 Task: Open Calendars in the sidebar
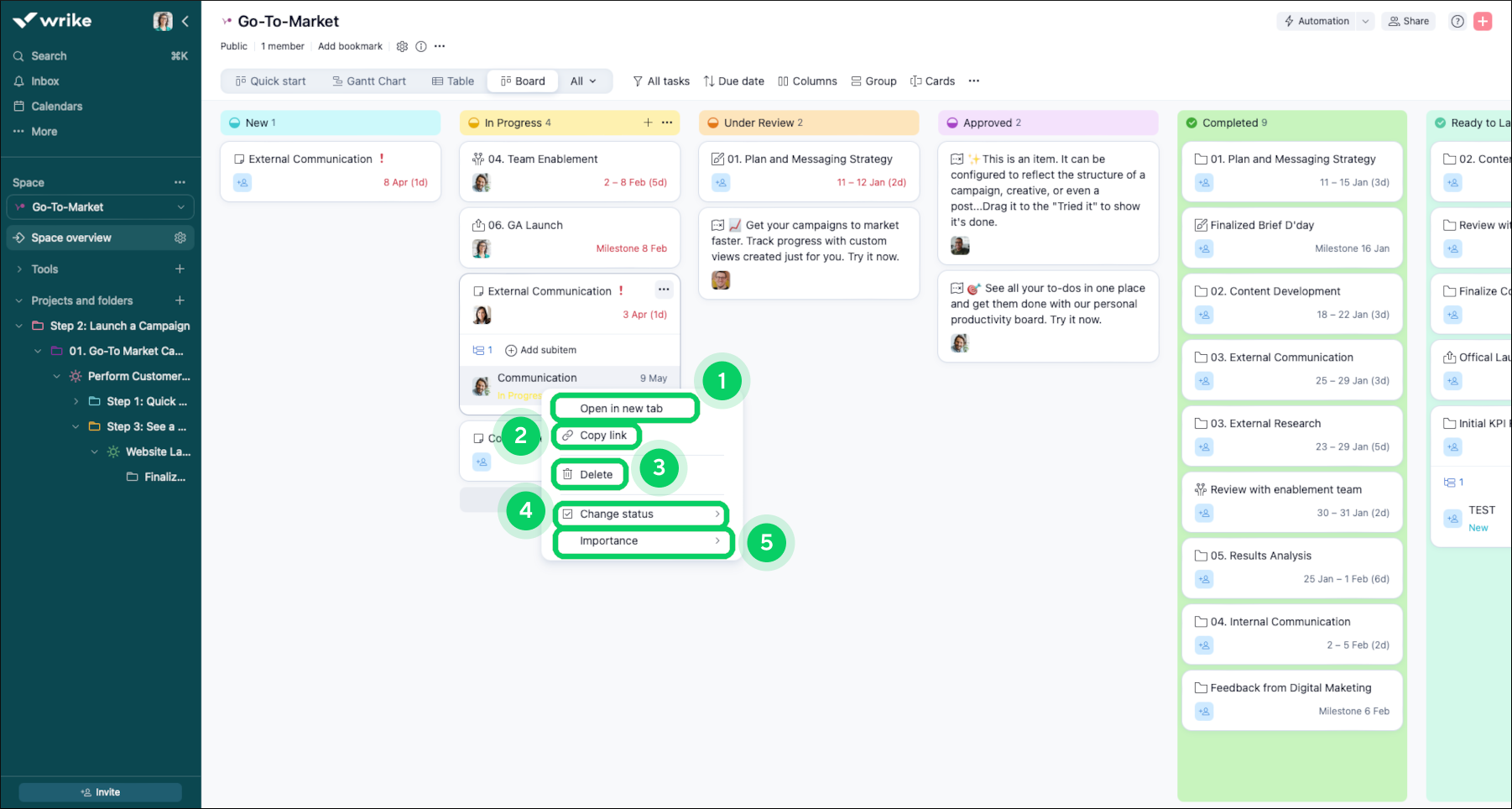57,106
